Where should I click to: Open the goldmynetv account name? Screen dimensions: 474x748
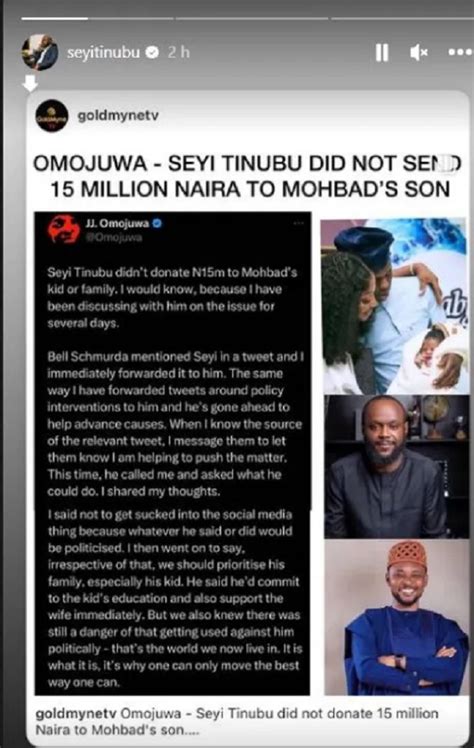pos(118,115)
